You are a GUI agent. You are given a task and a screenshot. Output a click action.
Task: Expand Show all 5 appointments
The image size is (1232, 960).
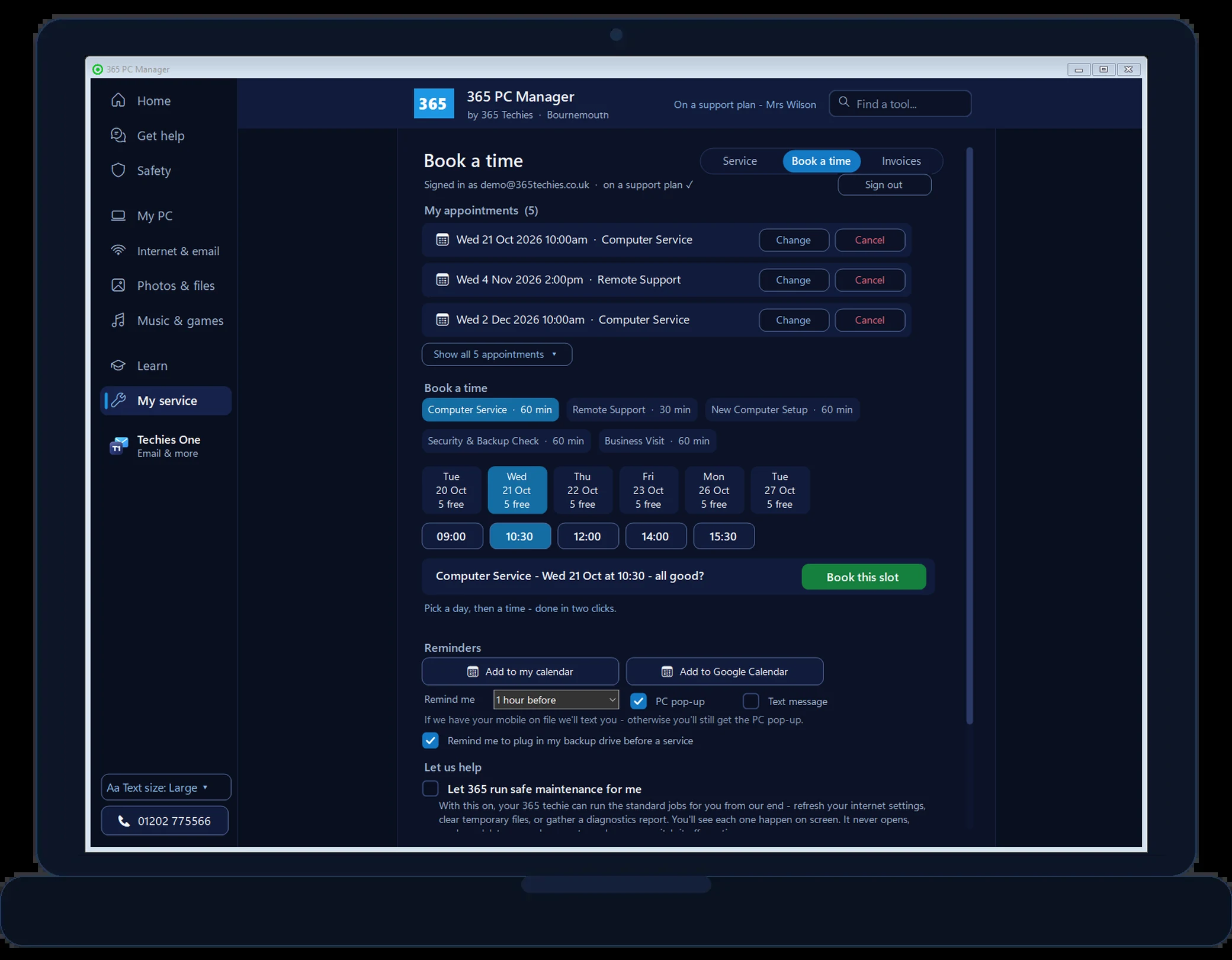coord(496,354)
